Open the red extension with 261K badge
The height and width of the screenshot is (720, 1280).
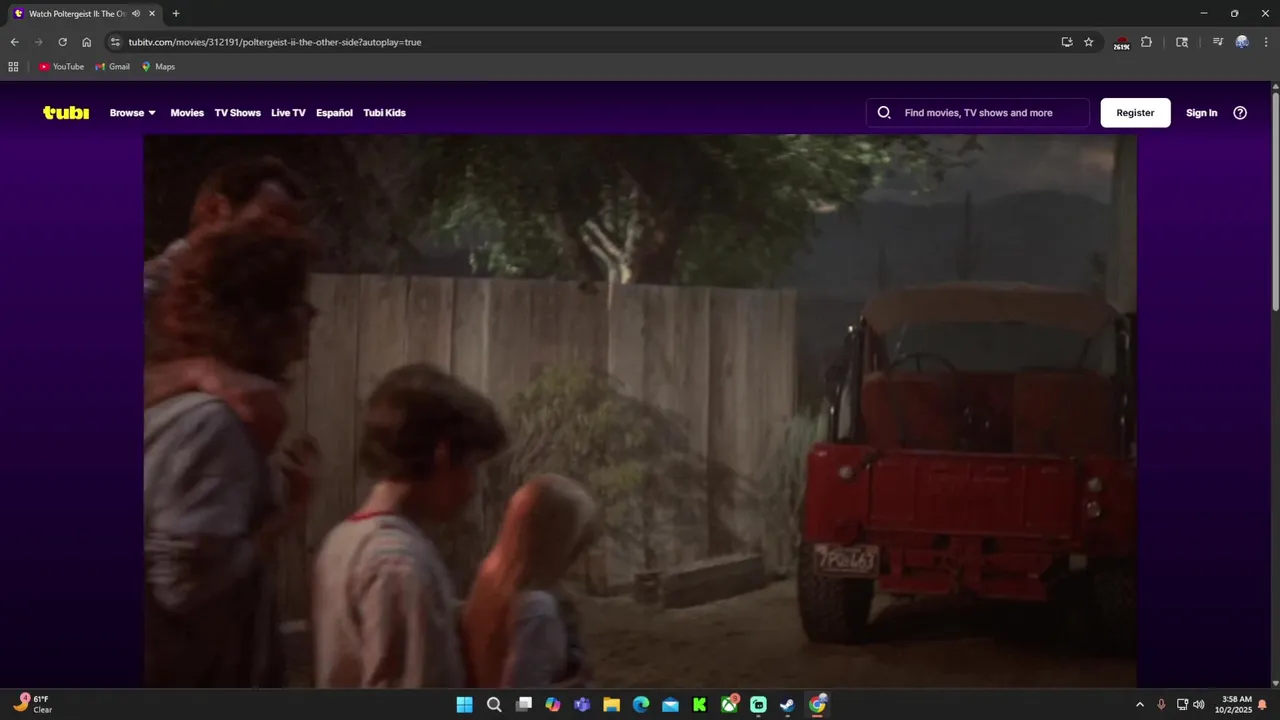tap(1122, 43)
